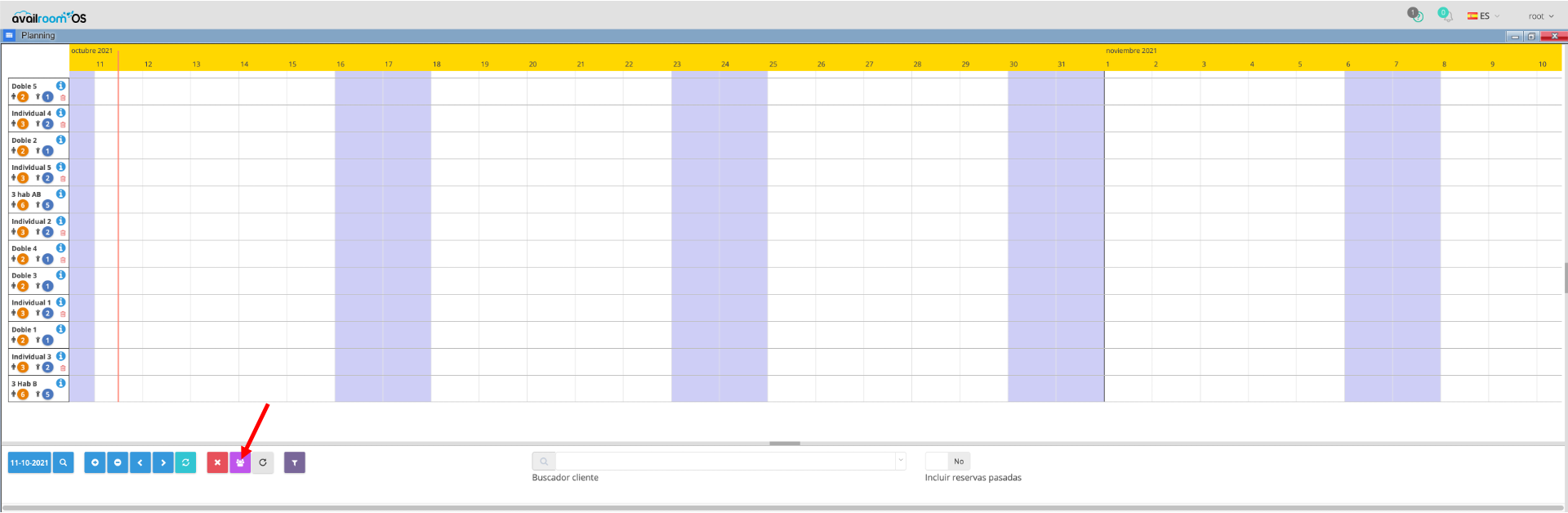Open the ES language dropdown
Viewport: 1568px width, 513px height.
(1484, 16)
